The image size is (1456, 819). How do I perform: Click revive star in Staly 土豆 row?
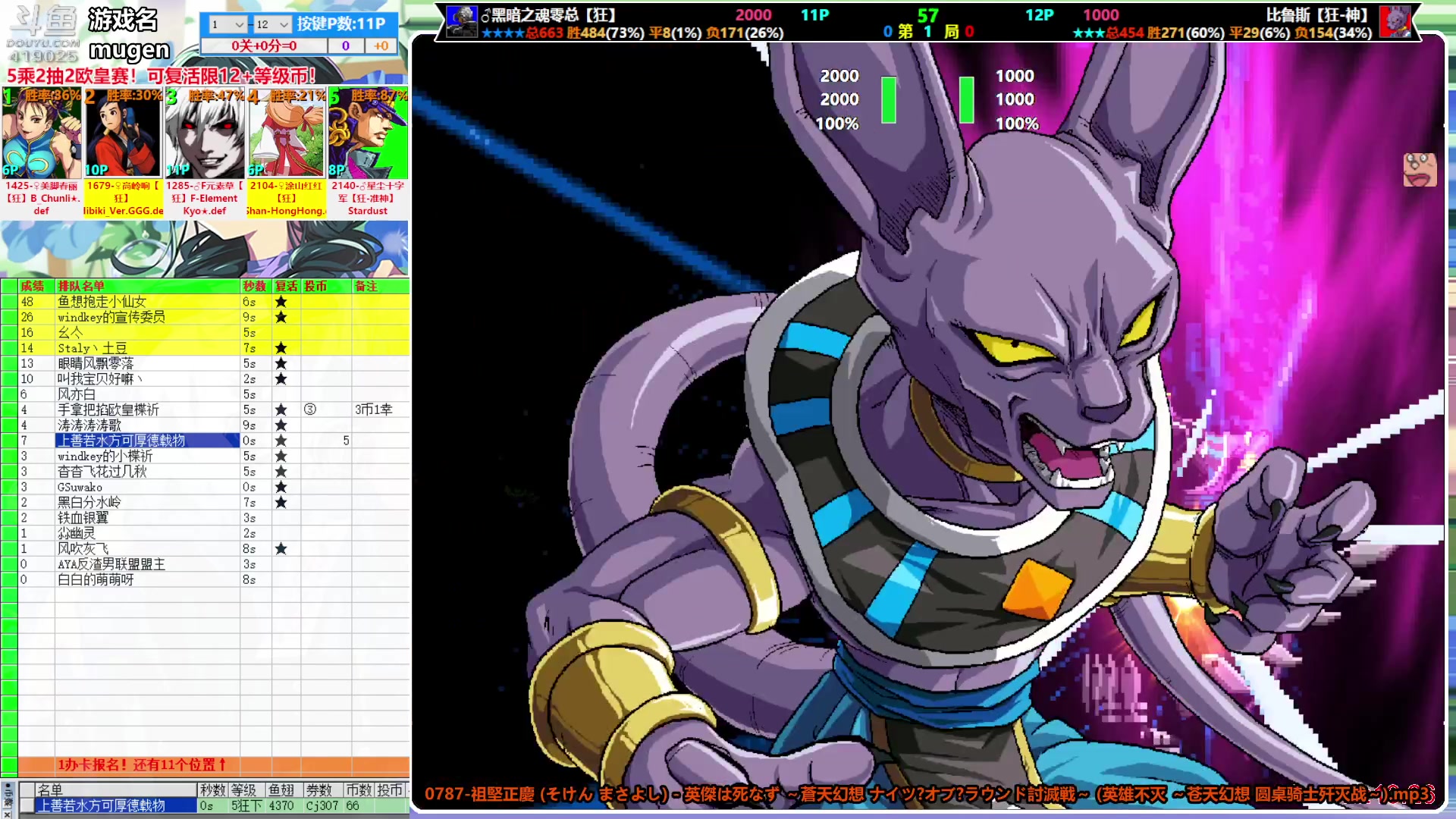pyautogui.click(x=281, y=348)
